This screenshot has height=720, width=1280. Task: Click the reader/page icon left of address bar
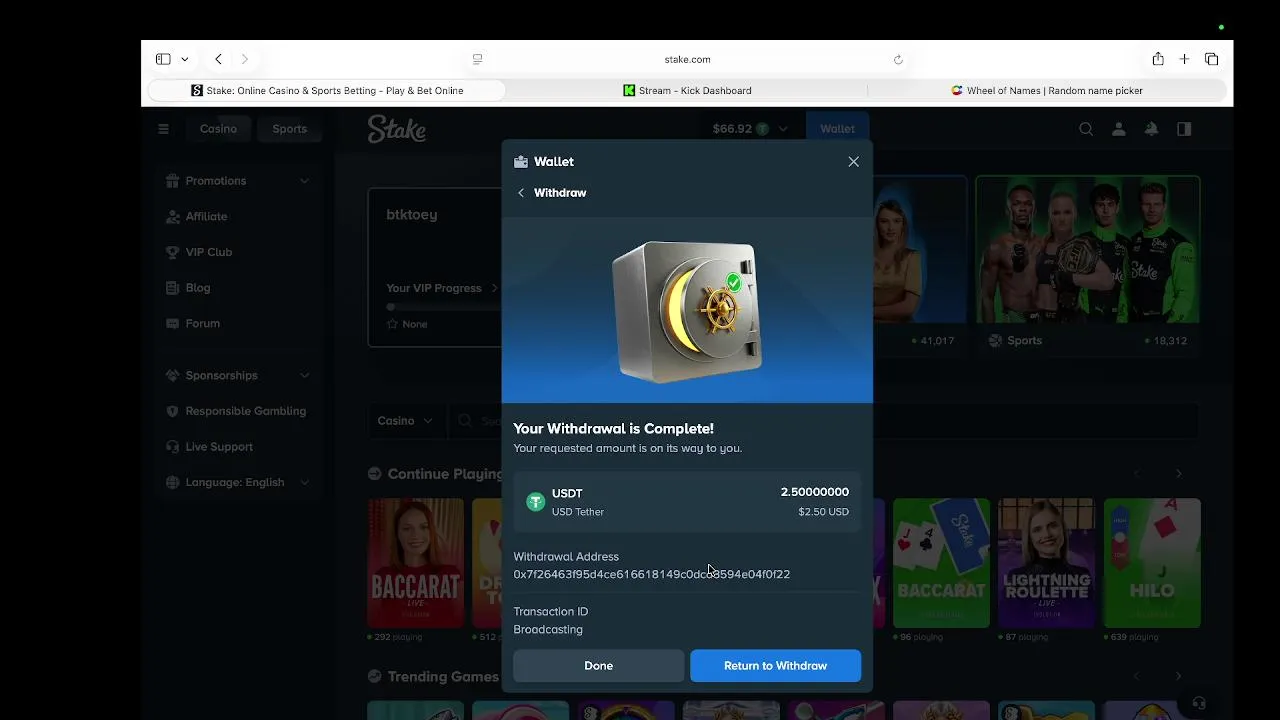coord(477,60)
